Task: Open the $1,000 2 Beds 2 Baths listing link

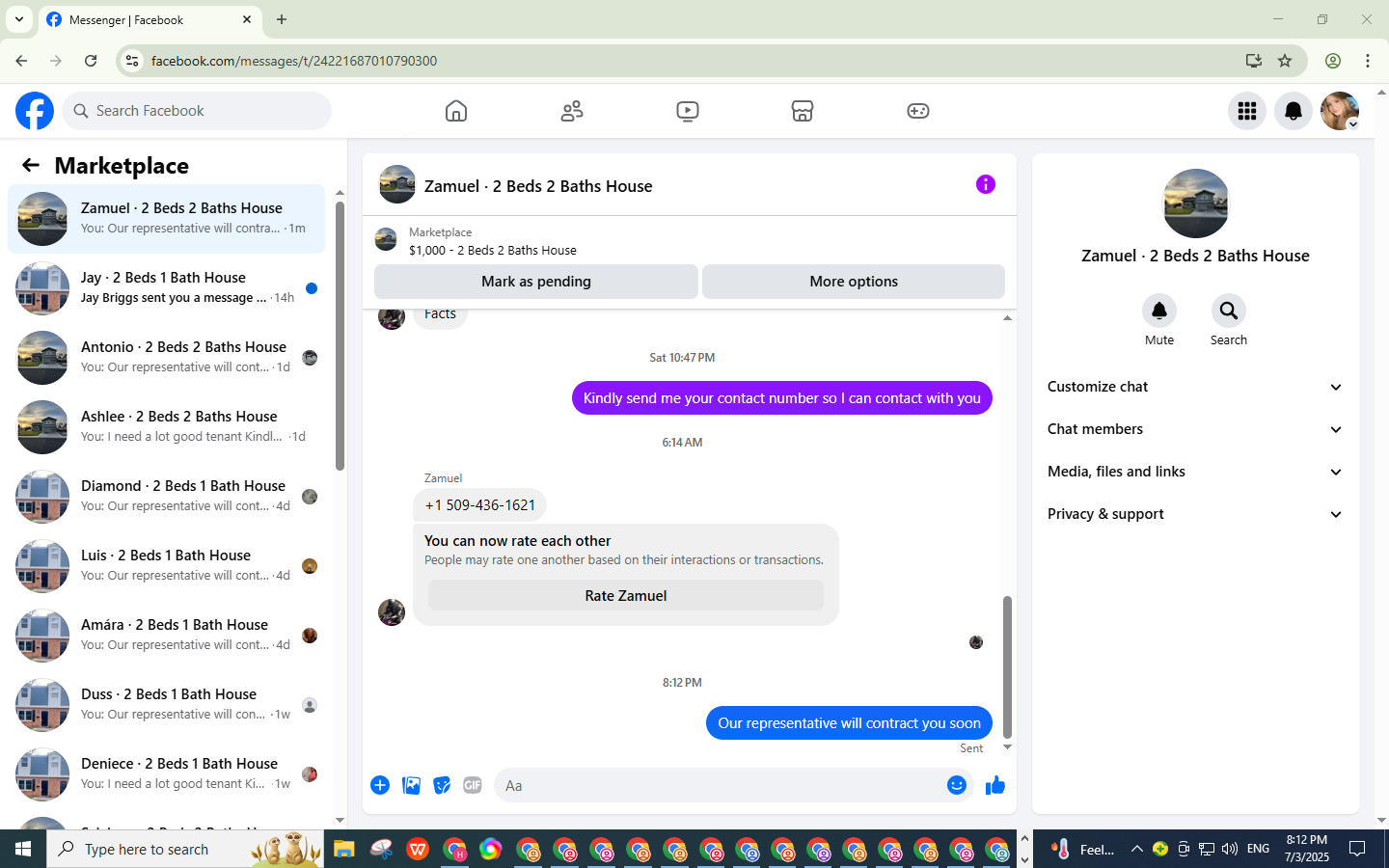Action: pos(493,250)
